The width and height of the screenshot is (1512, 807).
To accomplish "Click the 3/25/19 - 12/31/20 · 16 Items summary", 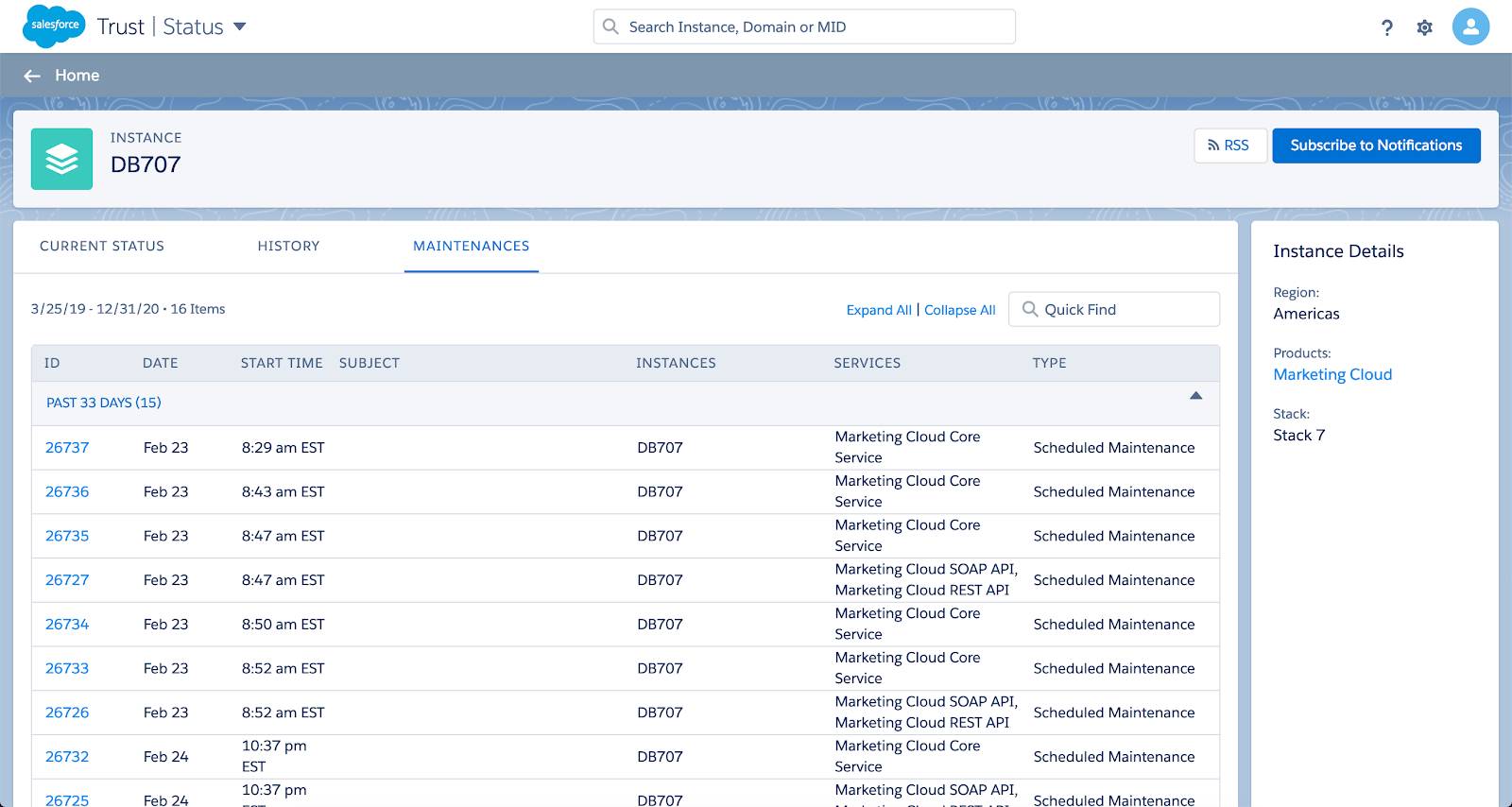I will tap(128, 309).
